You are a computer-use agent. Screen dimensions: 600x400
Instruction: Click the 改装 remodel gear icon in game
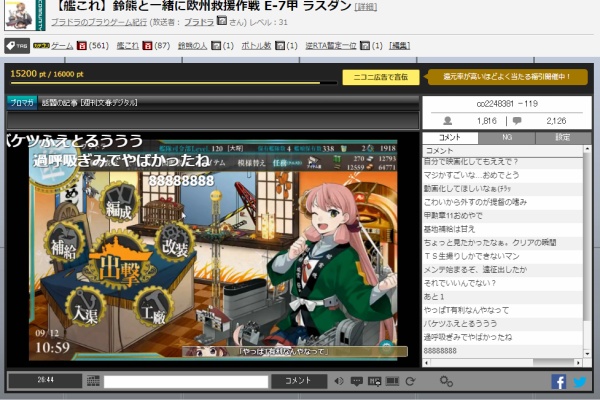tap(174, 244)
